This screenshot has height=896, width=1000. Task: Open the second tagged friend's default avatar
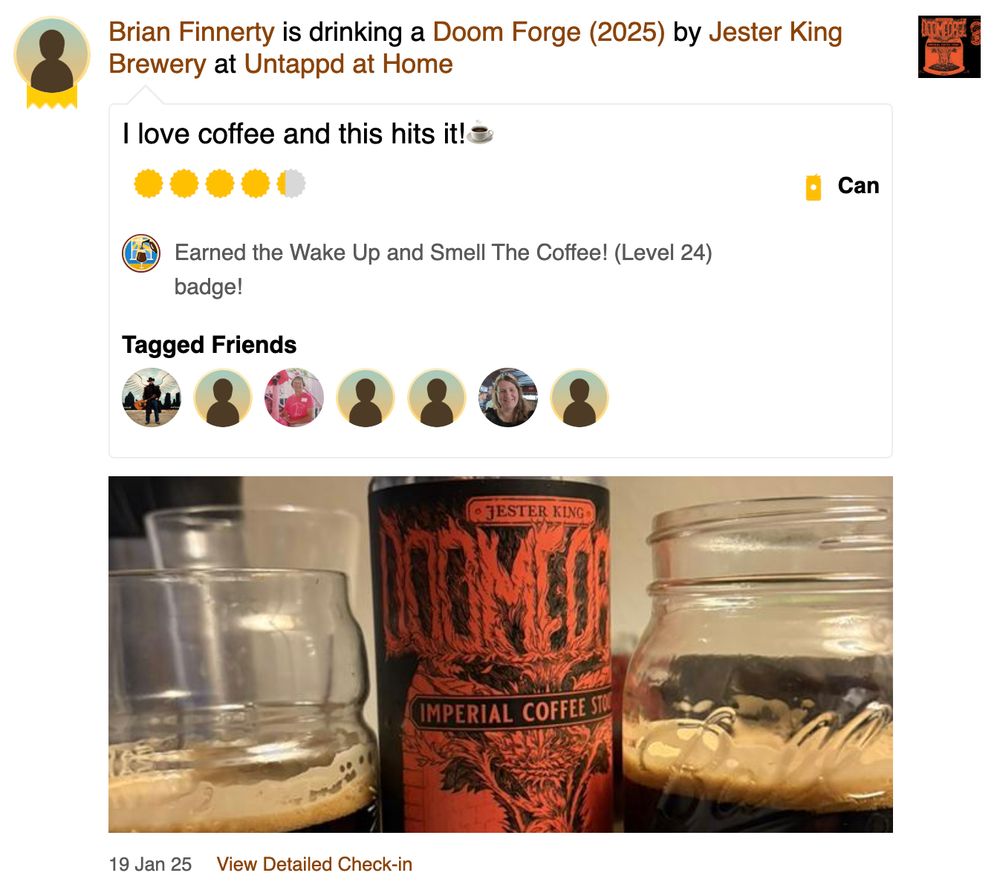[223, 397]
